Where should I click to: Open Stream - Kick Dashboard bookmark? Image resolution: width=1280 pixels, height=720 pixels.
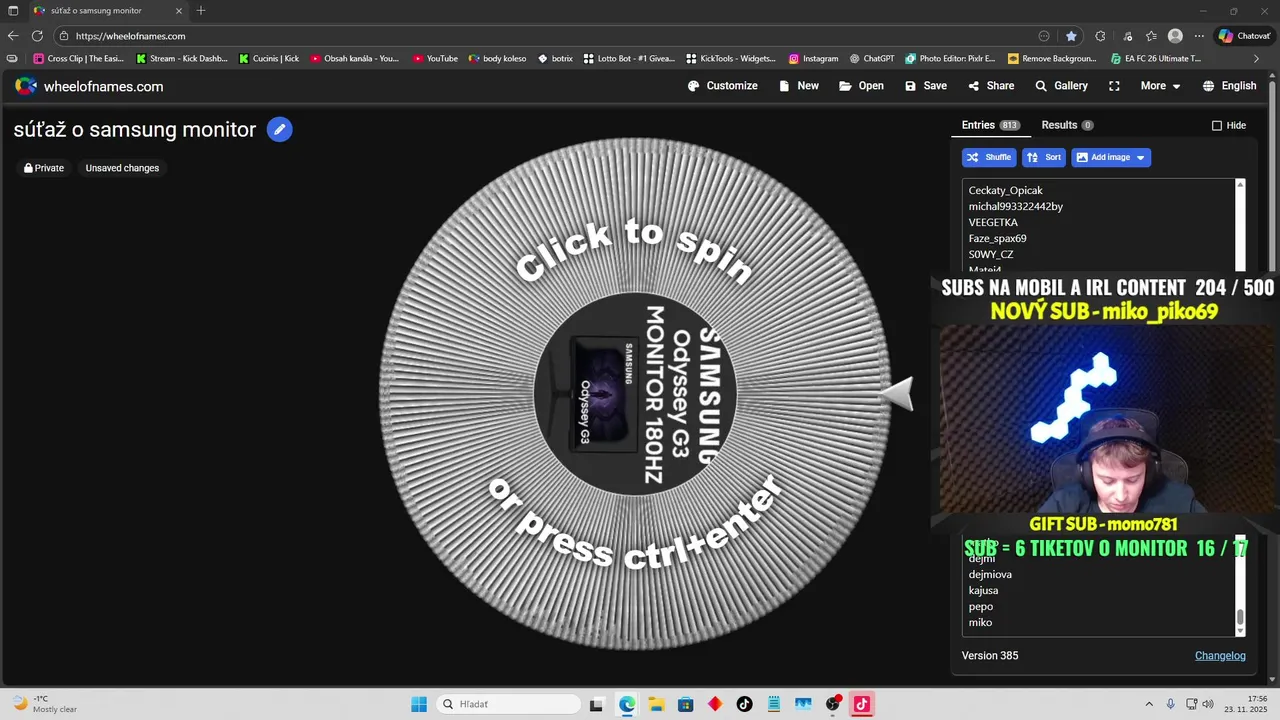click(x=182, y=58)
